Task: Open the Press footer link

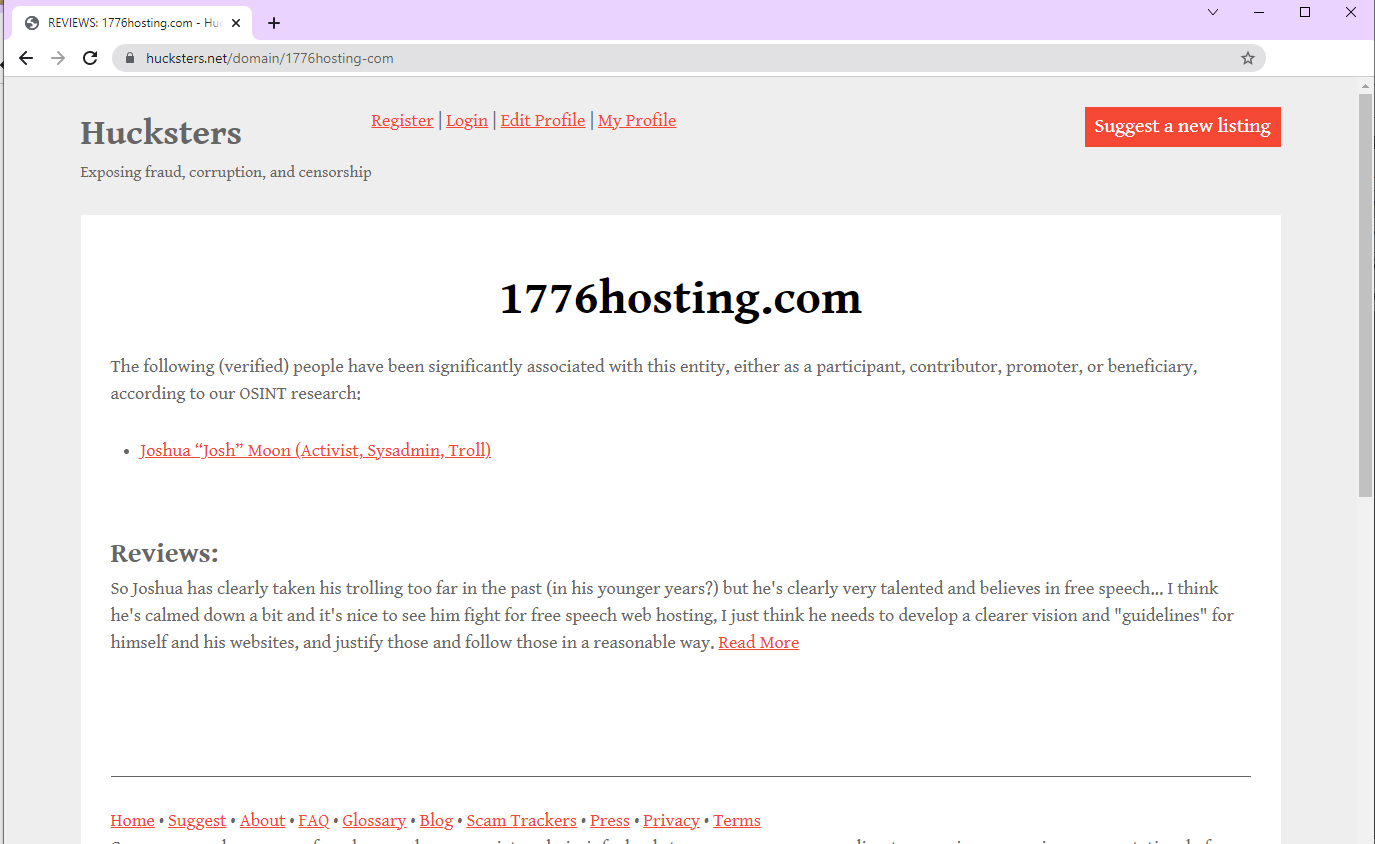Action: 610,820
